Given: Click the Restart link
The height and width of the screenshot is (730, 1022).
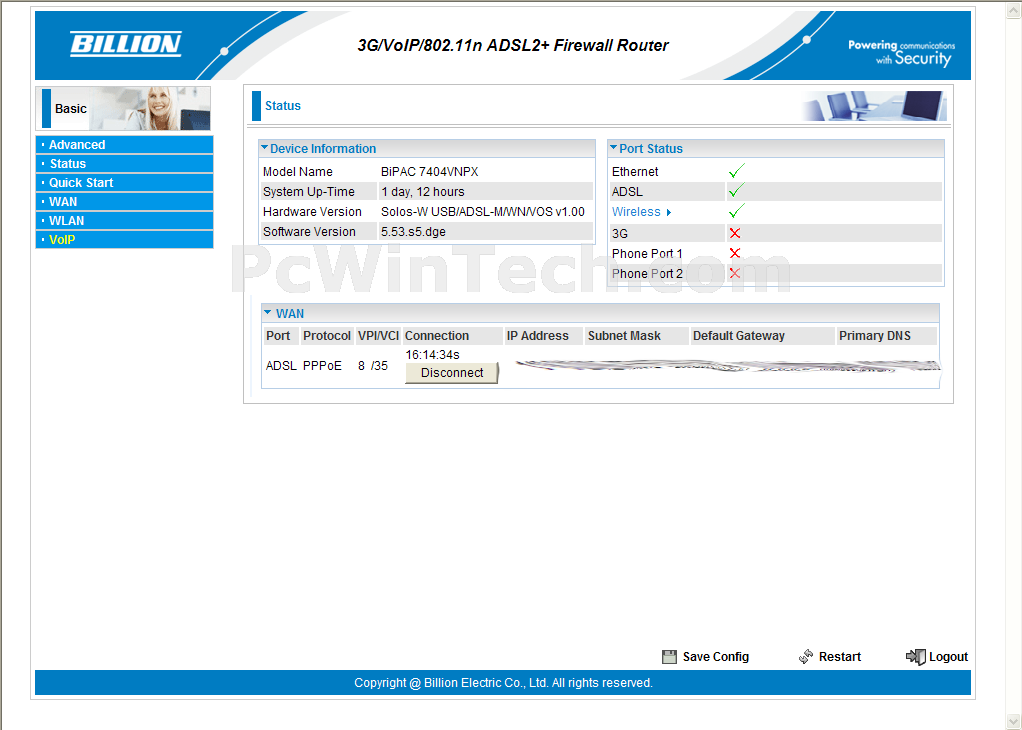Looking at the screenshot, I should 840,657.
